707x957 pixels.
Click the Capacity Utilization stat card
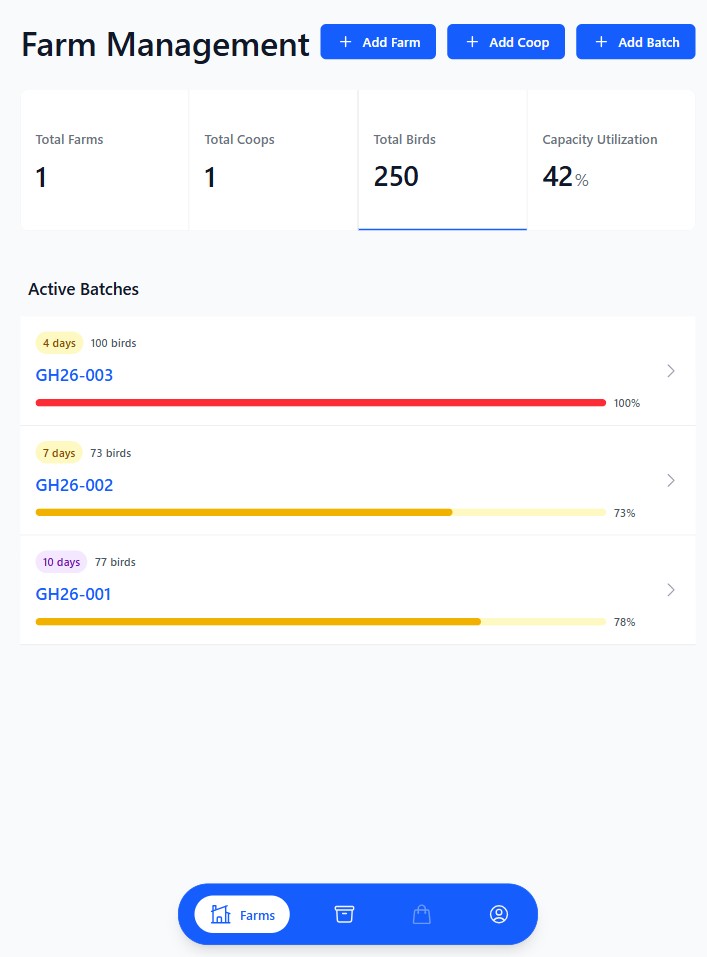pyautogui.click(x=610, y=160)
